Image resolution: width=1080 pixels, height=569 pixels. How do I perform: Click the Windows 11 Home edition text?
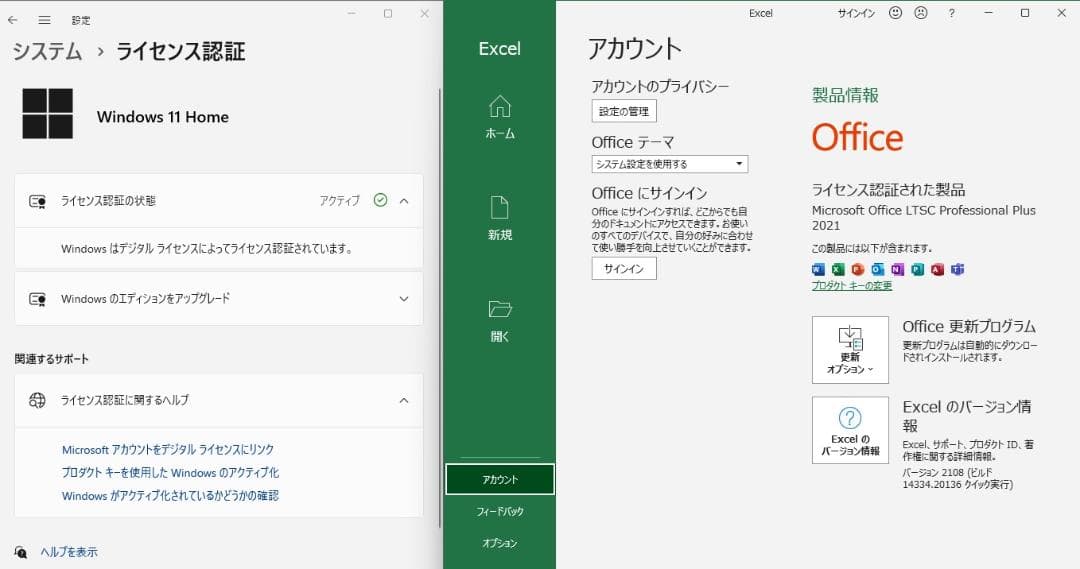163,117
